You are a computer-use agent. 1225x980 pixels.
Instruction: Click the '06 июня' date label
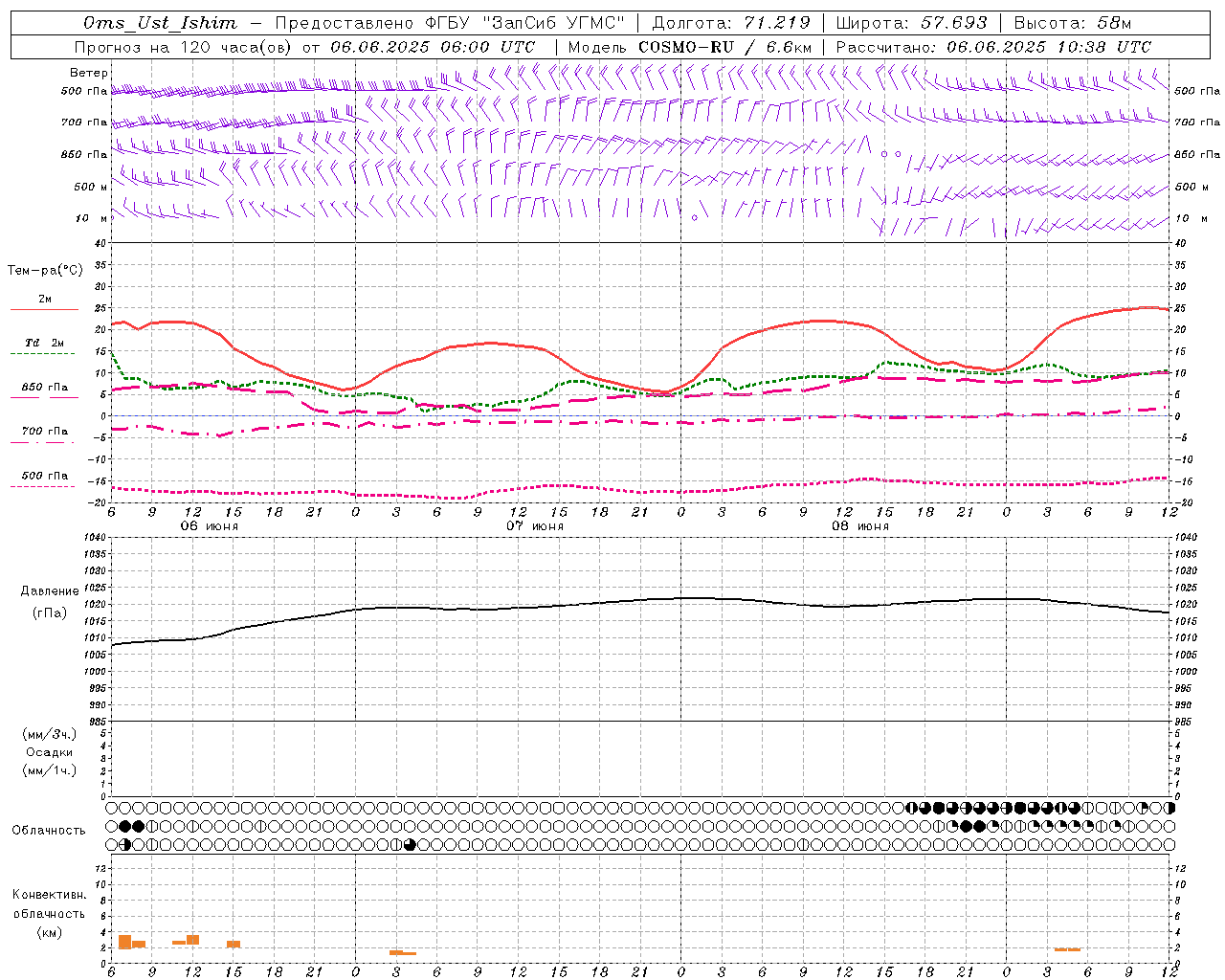click(210, 526)
